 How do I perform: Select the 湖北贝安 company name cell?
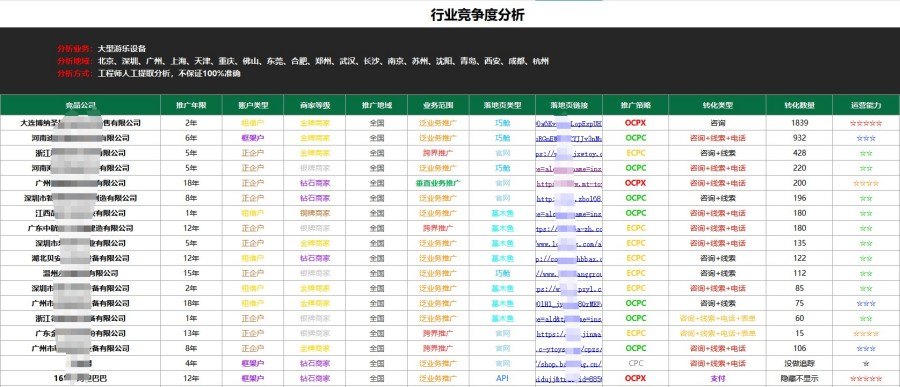(x=80, y=258)
